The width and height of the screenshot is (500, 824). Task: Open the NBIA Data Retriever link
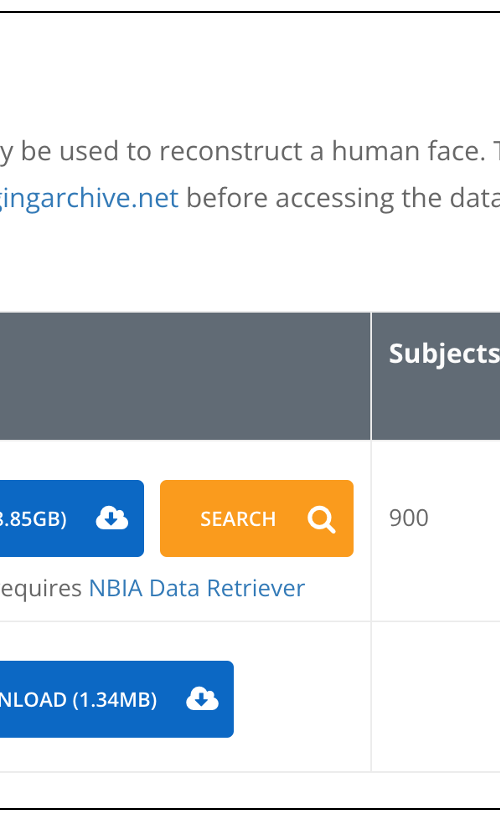click(x=197, y=588)
